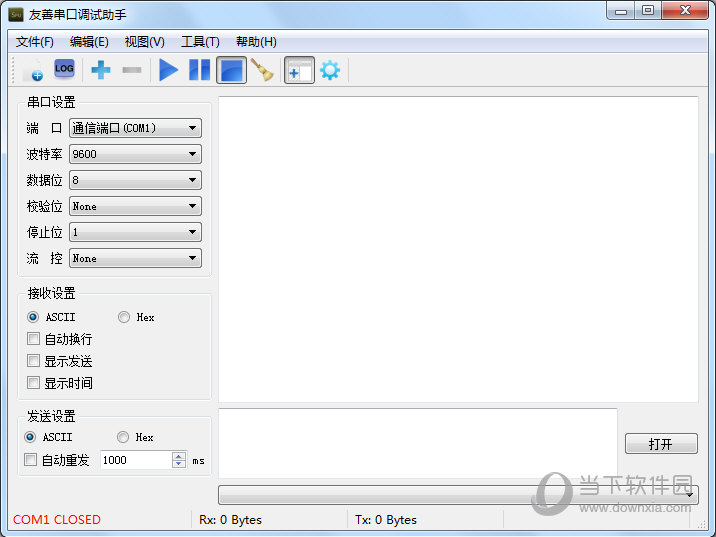This screenshot has height=537, width=716.
Task: Expand the 端口 COM1 dropdown
Action: pyautogui.click(x=135, y=128)
